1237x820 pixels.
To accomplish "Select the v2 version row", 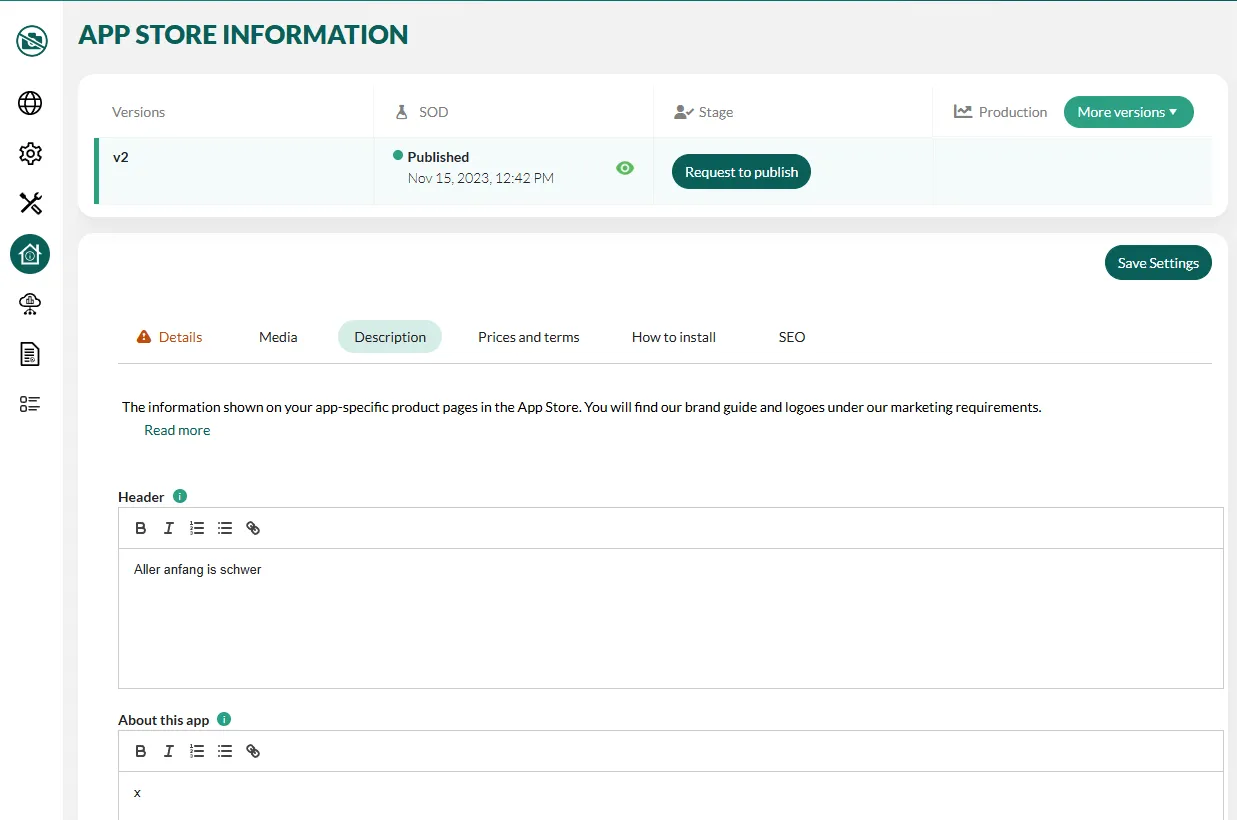I will click(235, 171).
